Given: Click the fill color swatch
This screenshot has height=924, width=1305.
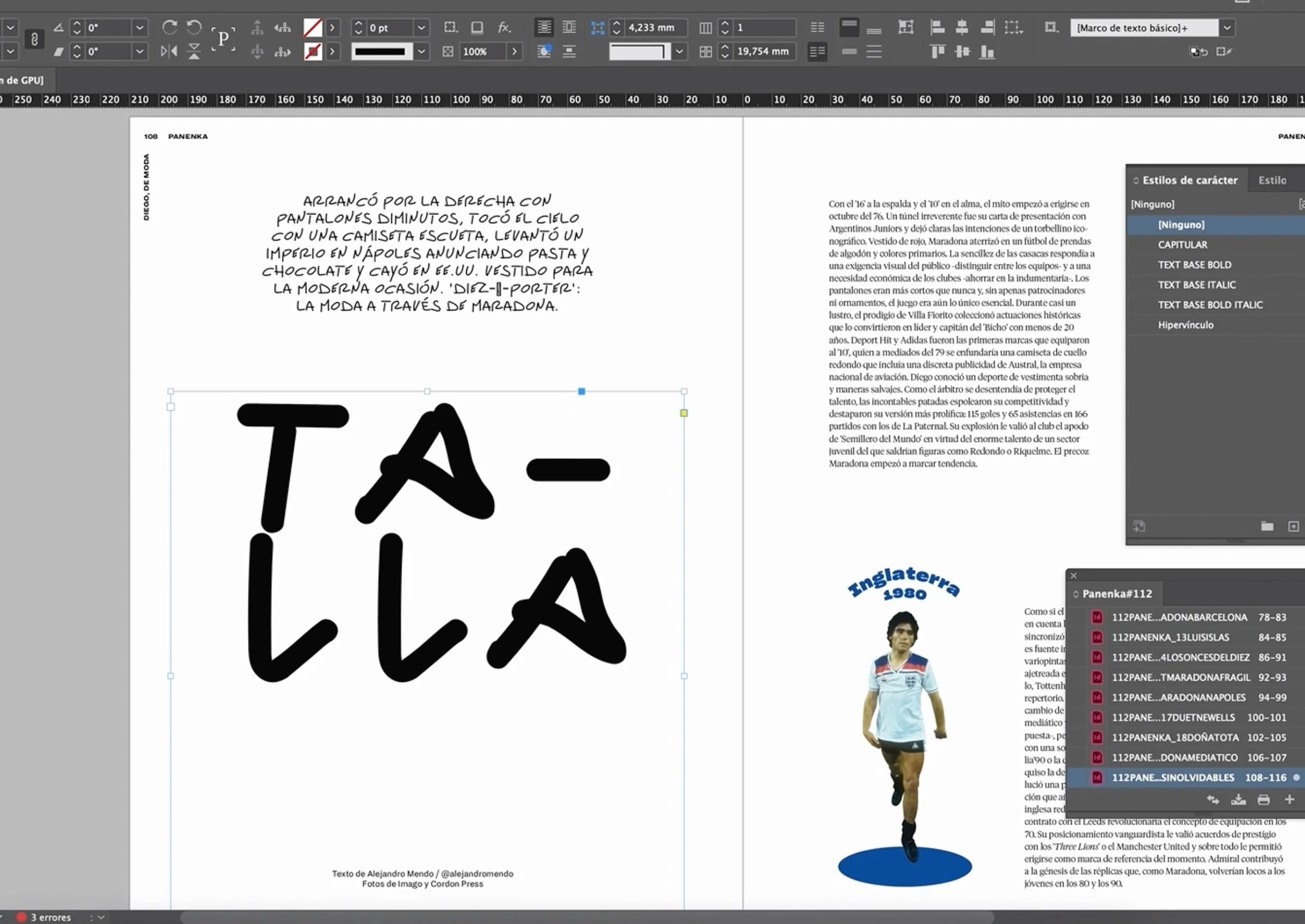Looking at the screenshot, I should click(313, 27).
